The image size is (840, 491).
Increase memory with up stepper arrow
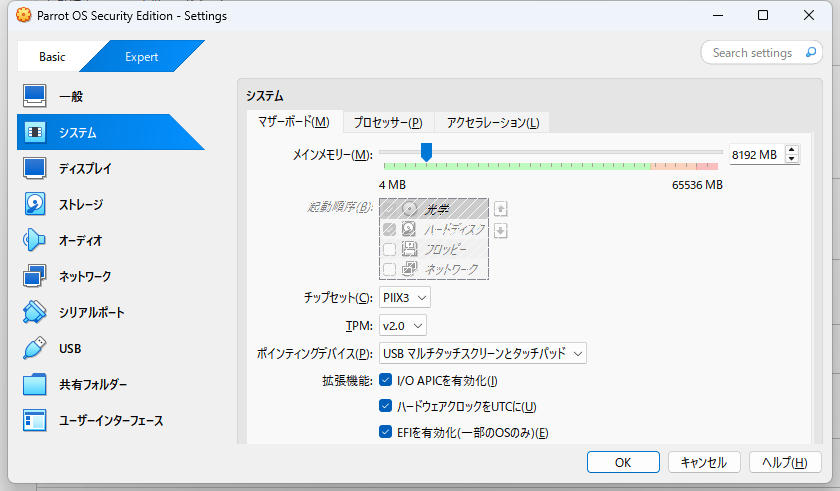tap(792, 150)
